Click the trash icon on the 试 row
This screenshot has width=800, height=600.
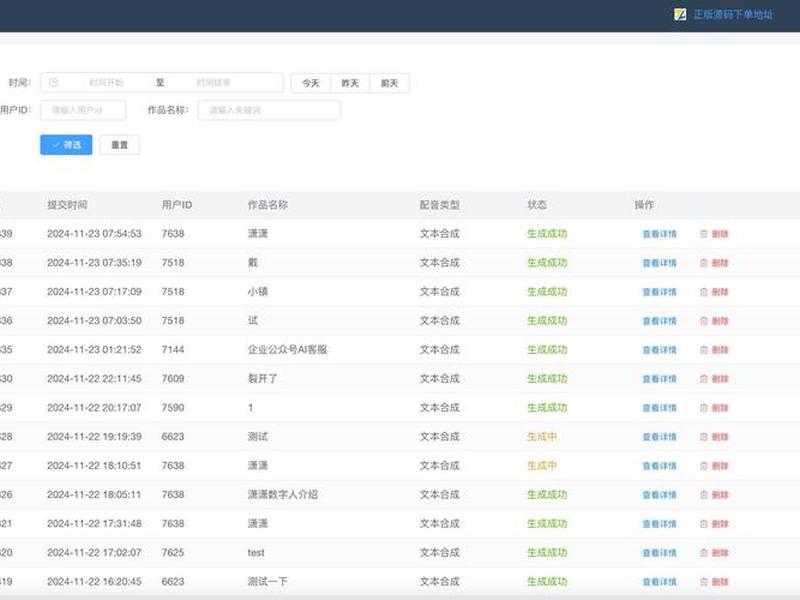pos(704,321)
